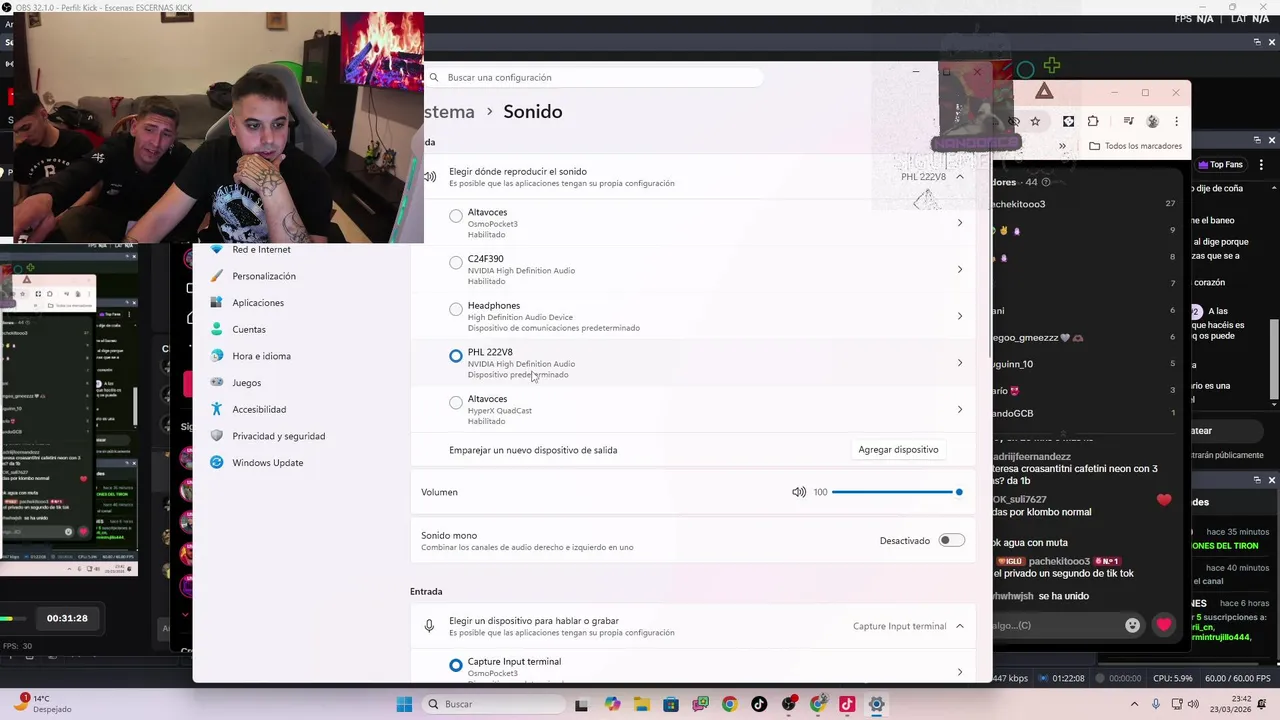Select the HyperX QuadCast Altavoces radio

coord(456,402)
